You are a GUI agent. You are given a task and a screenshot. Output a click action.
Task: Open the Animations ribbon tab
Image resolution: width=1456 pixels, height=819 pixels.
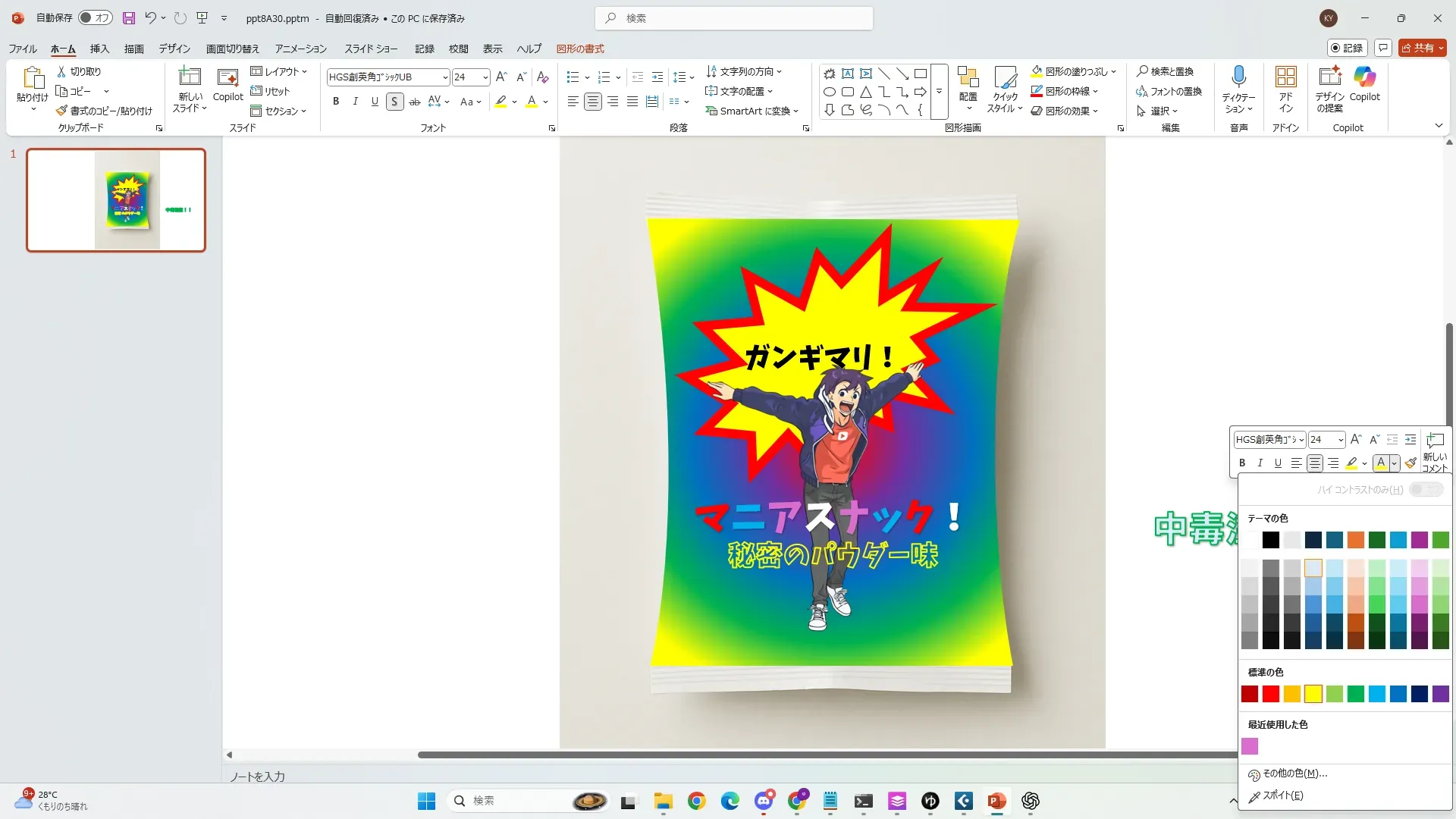300,49
